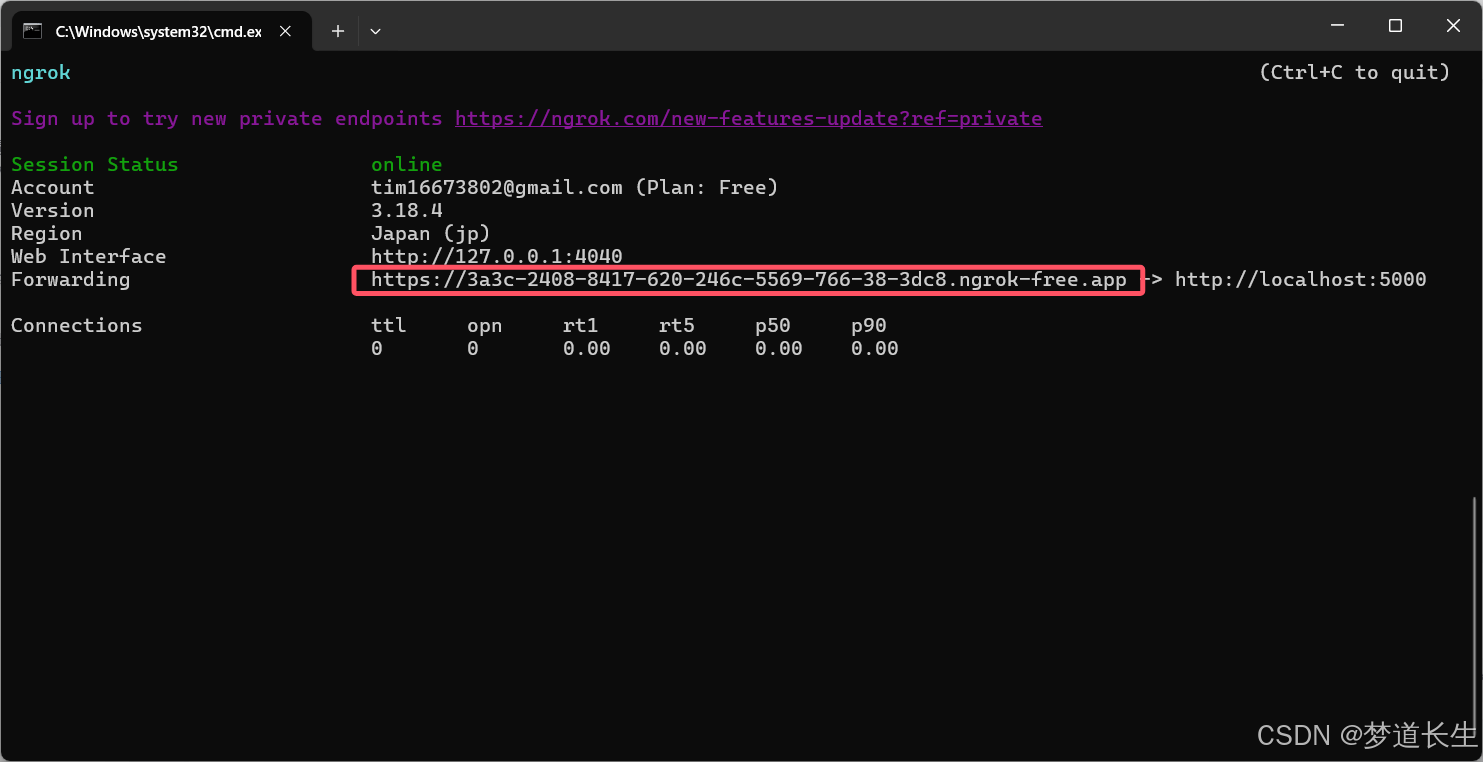
Task: Open the ngrok new features update link
Action: pyautogui.click(x=748, y=118)
